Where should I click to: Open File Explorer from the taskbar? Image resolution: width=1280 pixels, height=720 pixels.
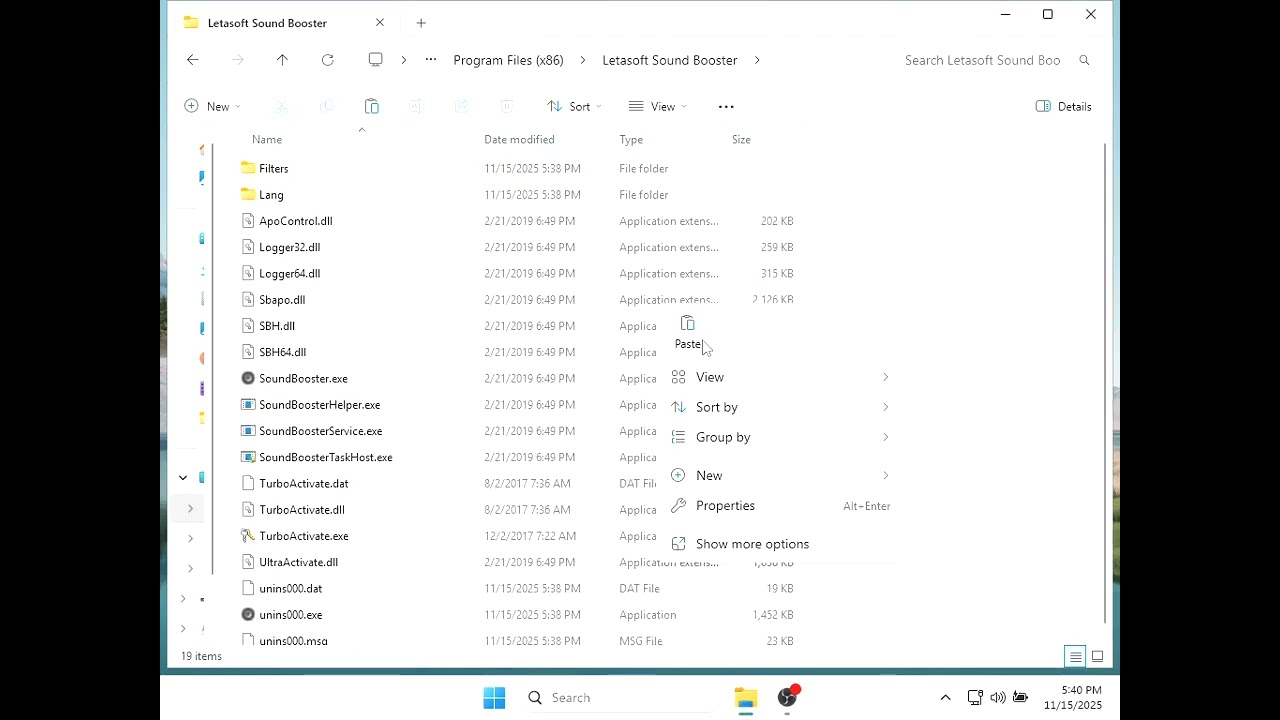(x=745, y=698)
